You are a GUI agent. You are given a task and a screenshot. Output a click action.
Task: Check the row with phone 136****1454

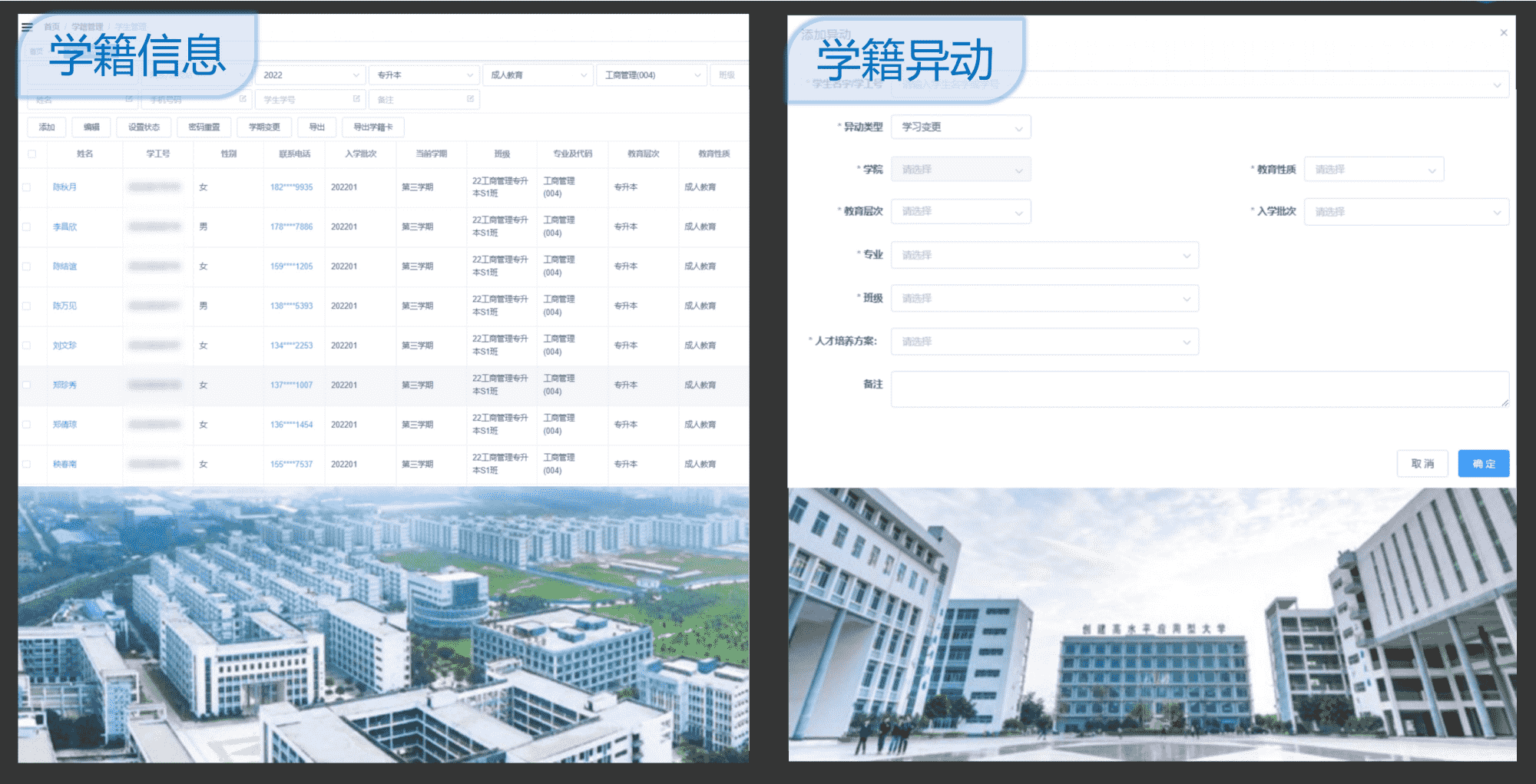point(27,425)
